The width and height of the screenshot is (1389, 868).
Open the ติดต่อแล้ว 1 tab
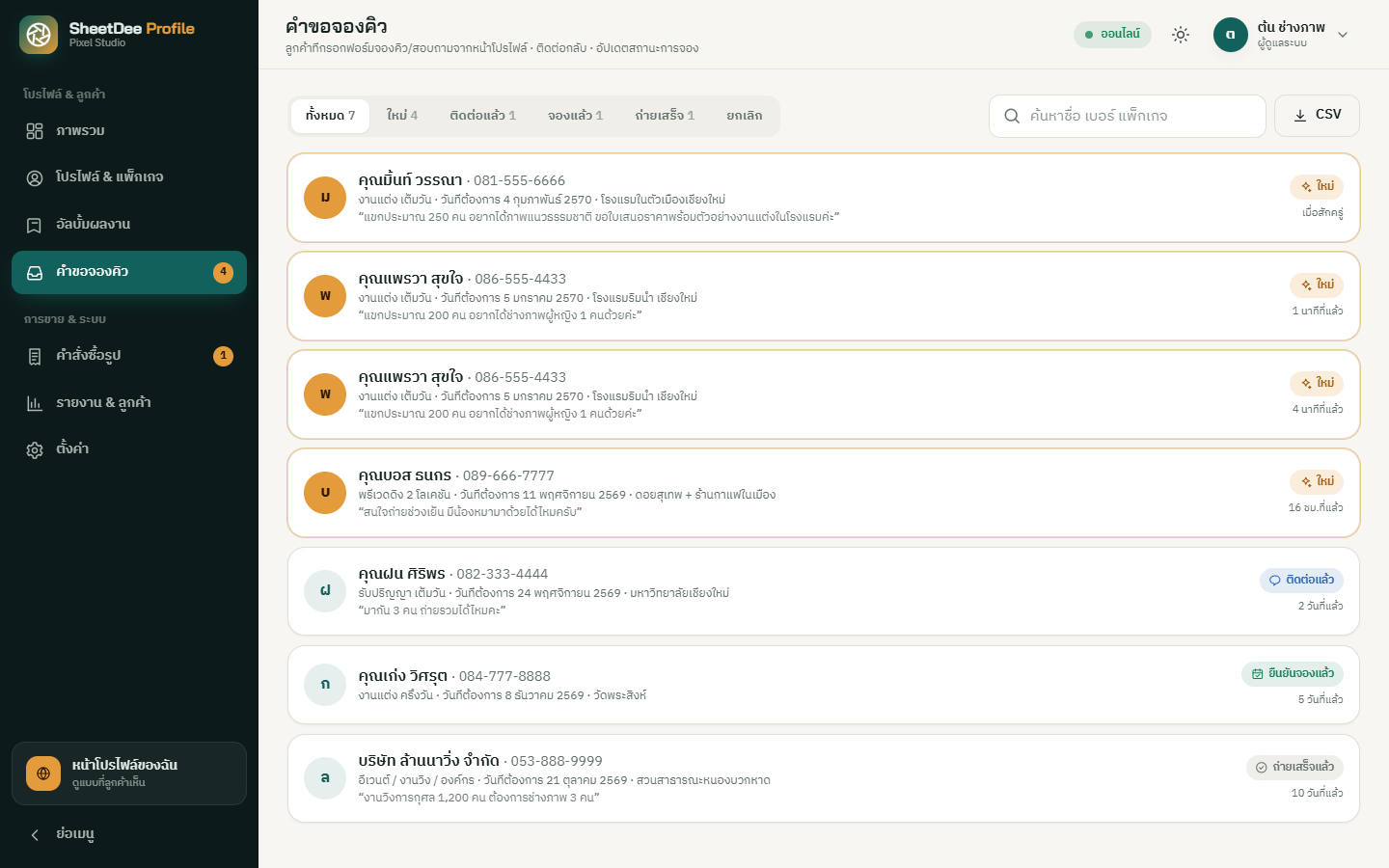point(483,116)
